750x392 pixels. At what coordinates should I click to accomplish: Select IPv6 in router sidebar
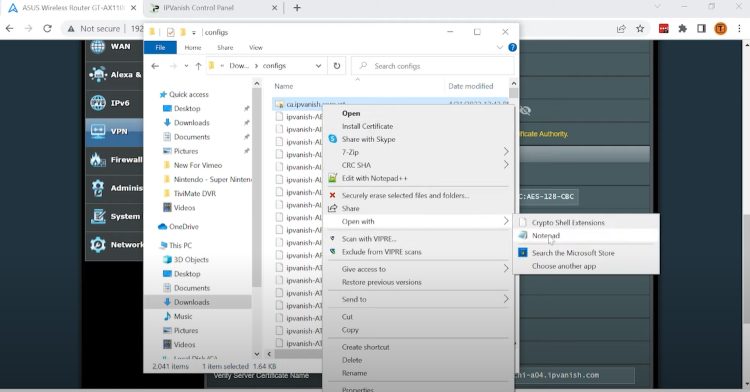tap(114, 103)
